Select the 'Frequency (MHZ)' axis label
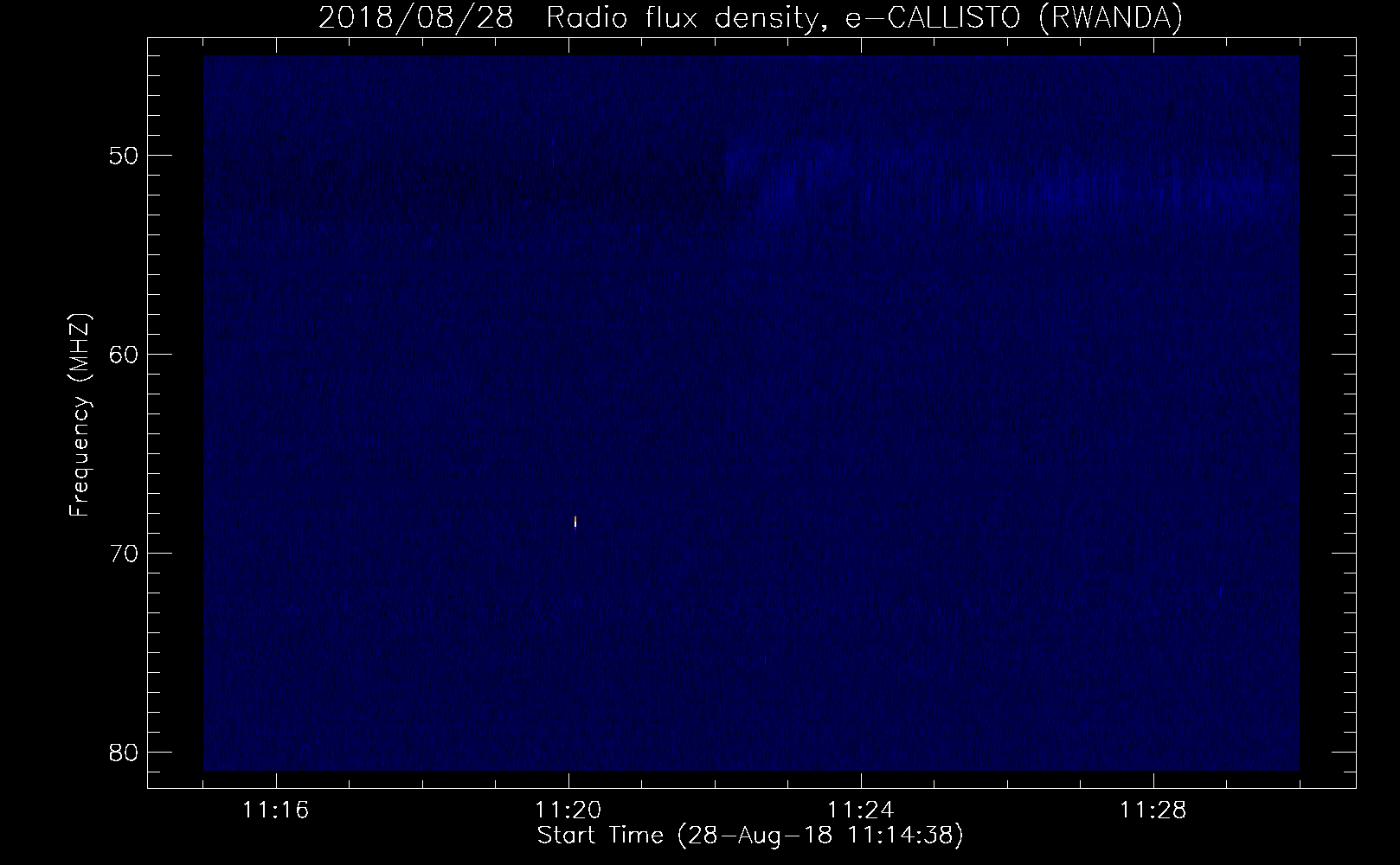 (x=80, y=415)
